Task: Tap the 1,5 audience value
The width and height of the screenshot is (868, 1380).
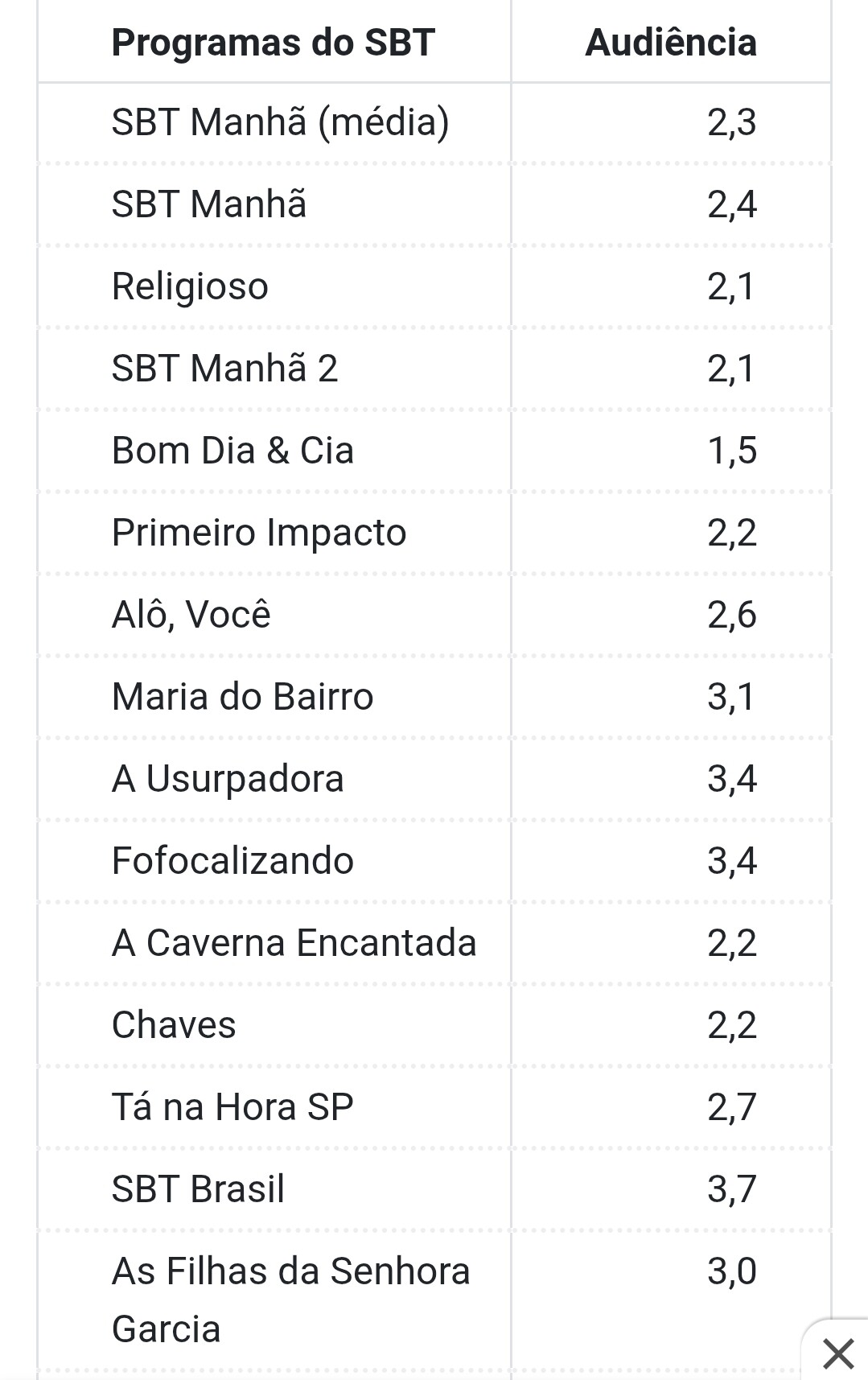Action: (732, 451)
